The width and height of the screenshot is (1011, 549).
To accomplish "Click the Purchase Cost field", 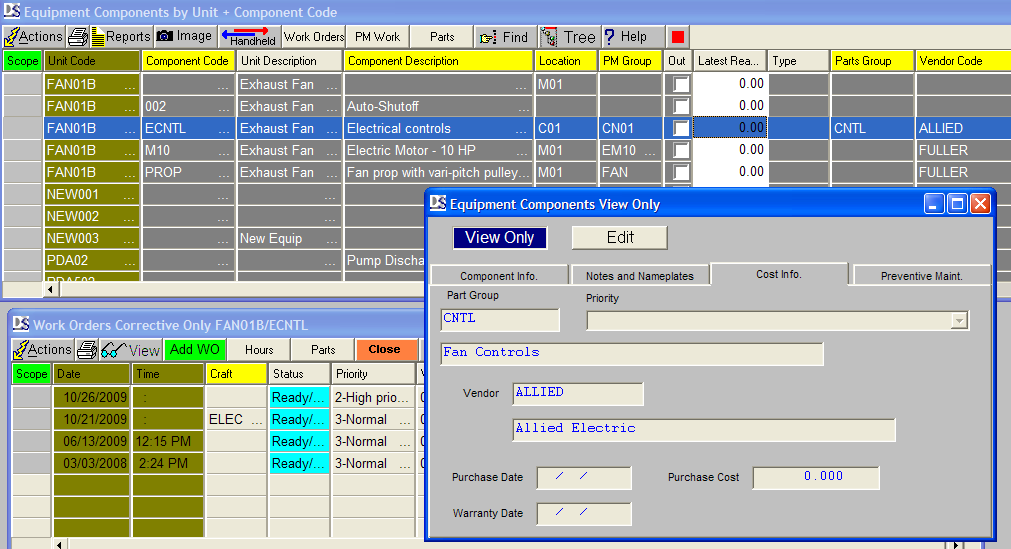I will pyautogui.click(x=815, y=477).
